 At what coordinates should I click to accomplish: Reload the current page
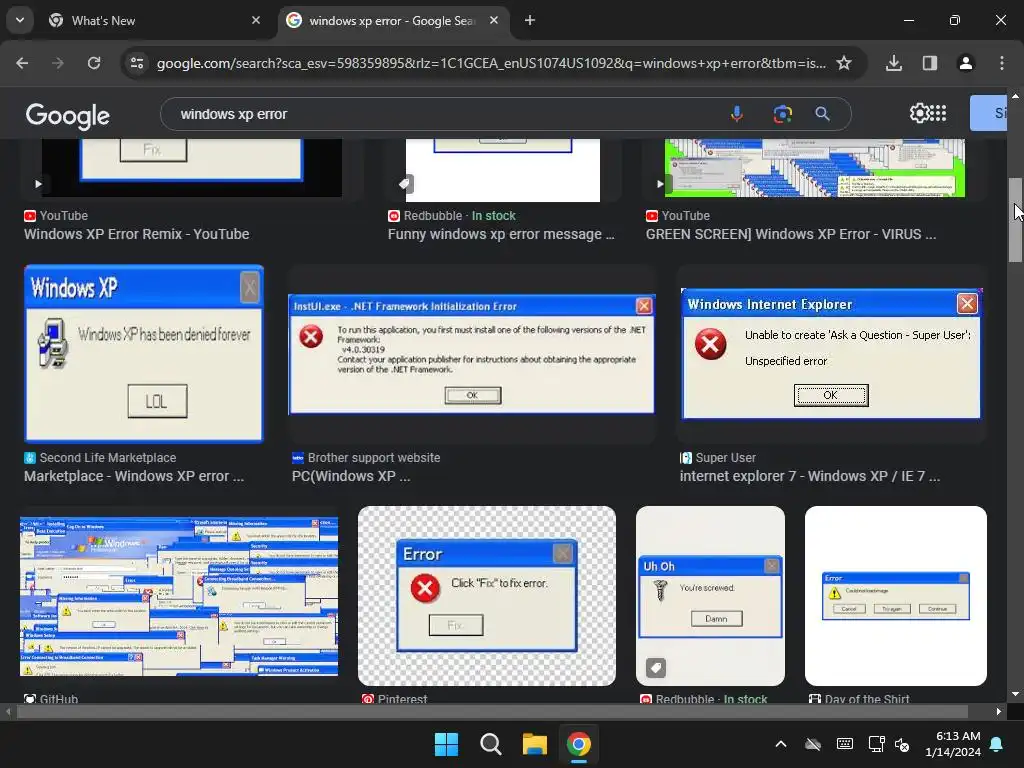click(94, 63)
